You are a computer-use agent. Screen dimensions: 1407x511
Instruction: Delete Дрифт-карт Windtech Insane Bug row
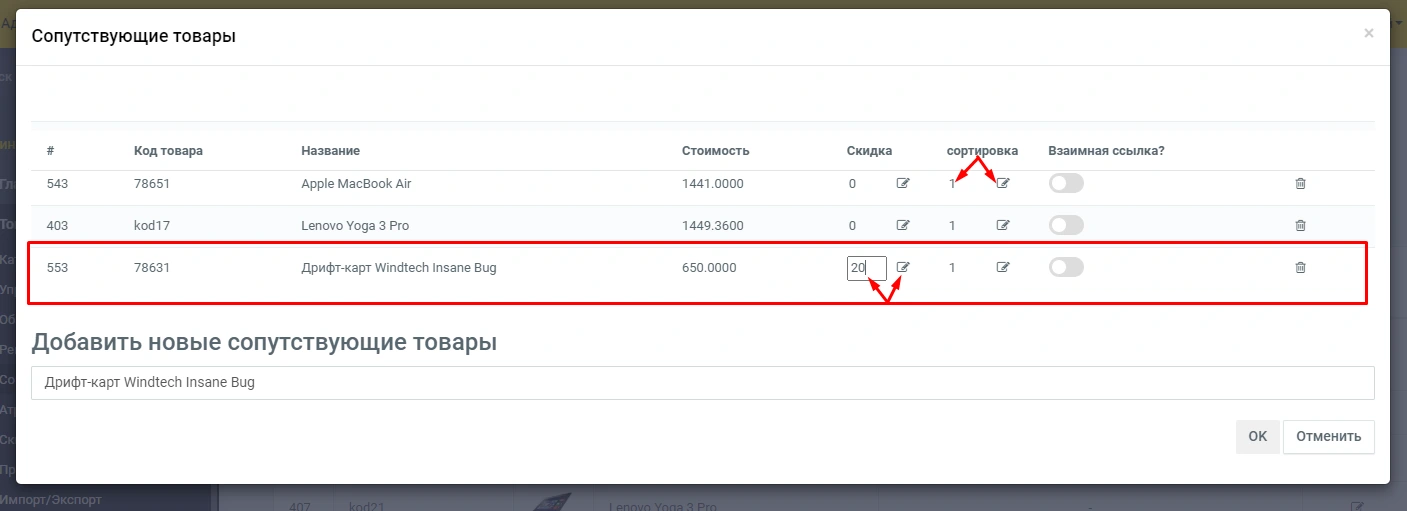(x=1300, y=267)
